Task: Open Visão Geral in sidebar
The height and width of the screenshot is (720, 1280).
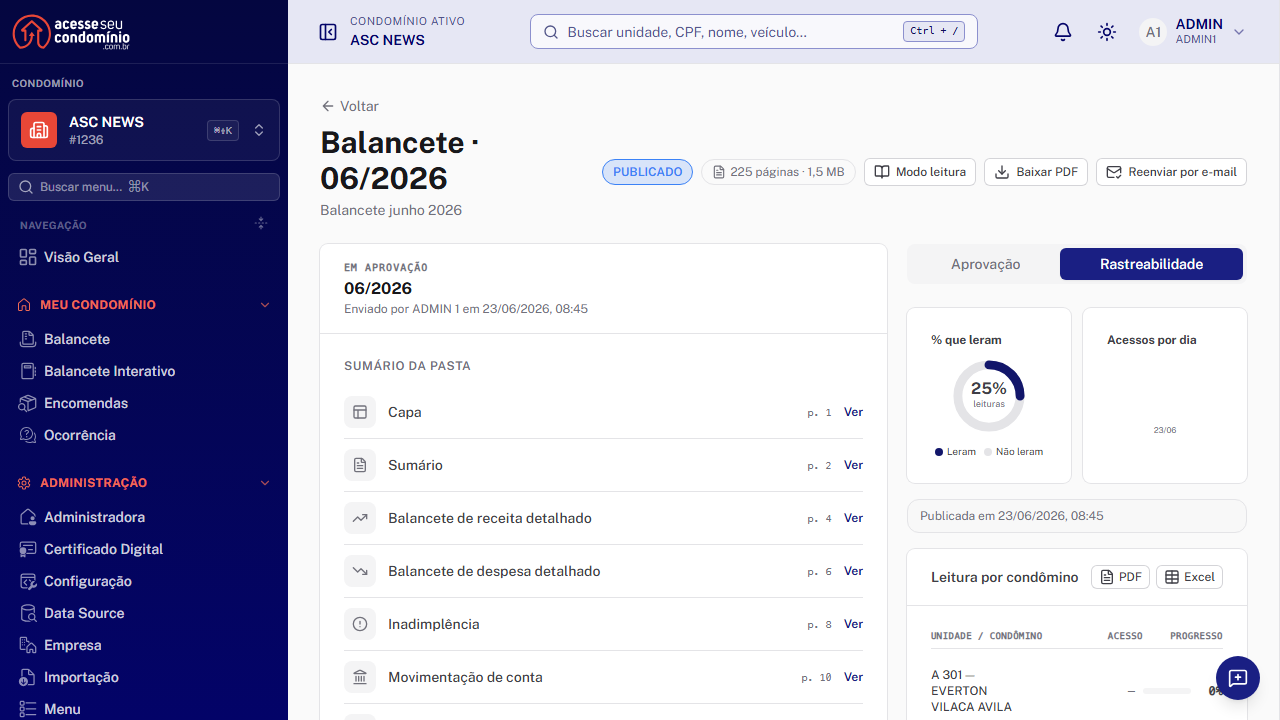Action: [144, 257]
